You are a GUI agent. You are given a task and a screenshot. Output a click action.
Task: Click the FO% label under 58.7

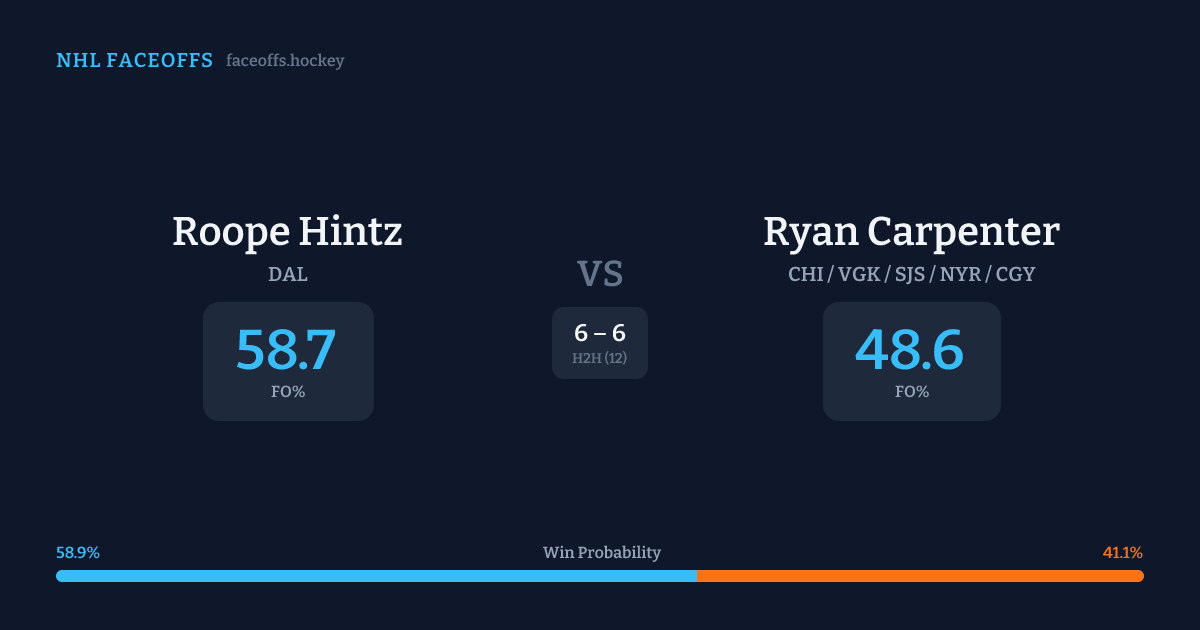288,392
